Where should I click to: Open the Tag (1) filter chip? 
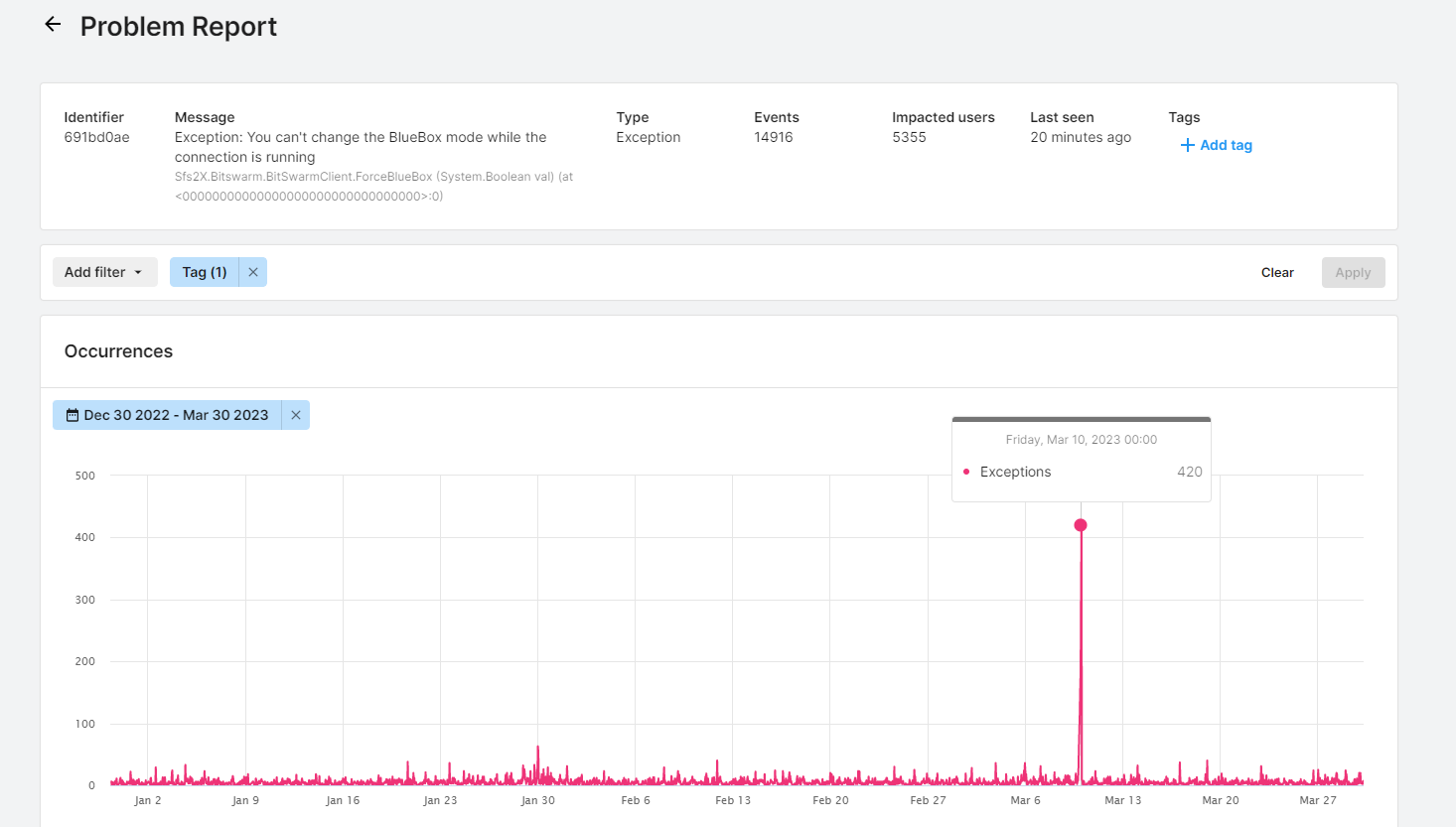pyautogui.click(x=205, y=272)
